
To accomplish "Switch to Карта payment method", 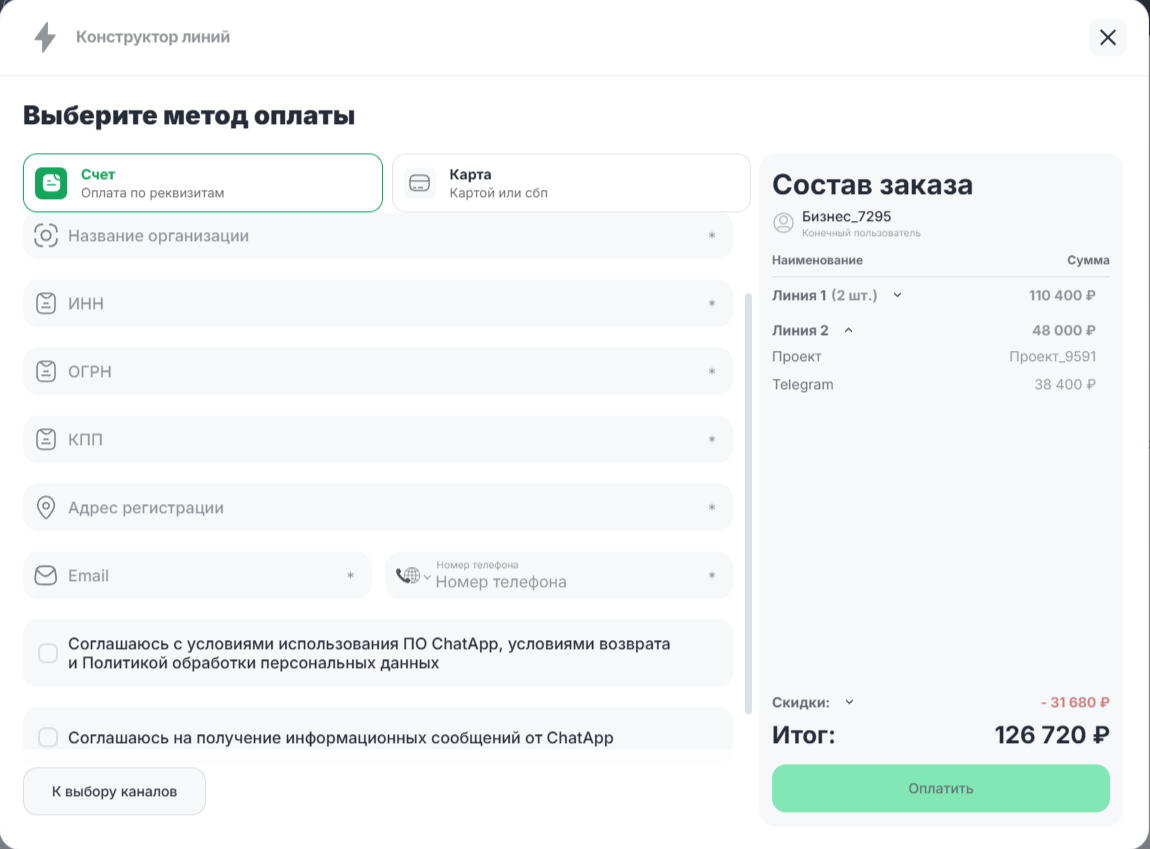I will (571, 183).
